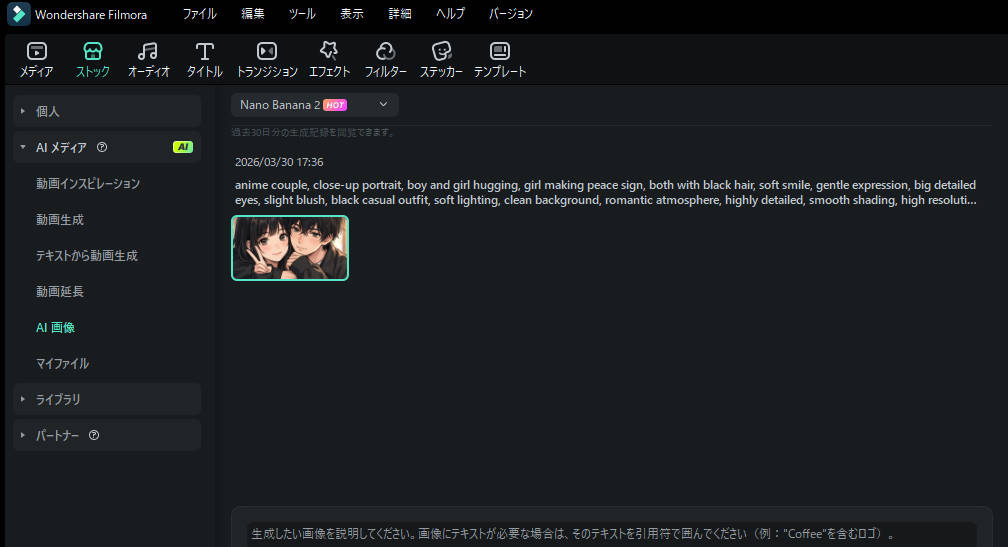Expand the 個人 section

coord(23,111)
